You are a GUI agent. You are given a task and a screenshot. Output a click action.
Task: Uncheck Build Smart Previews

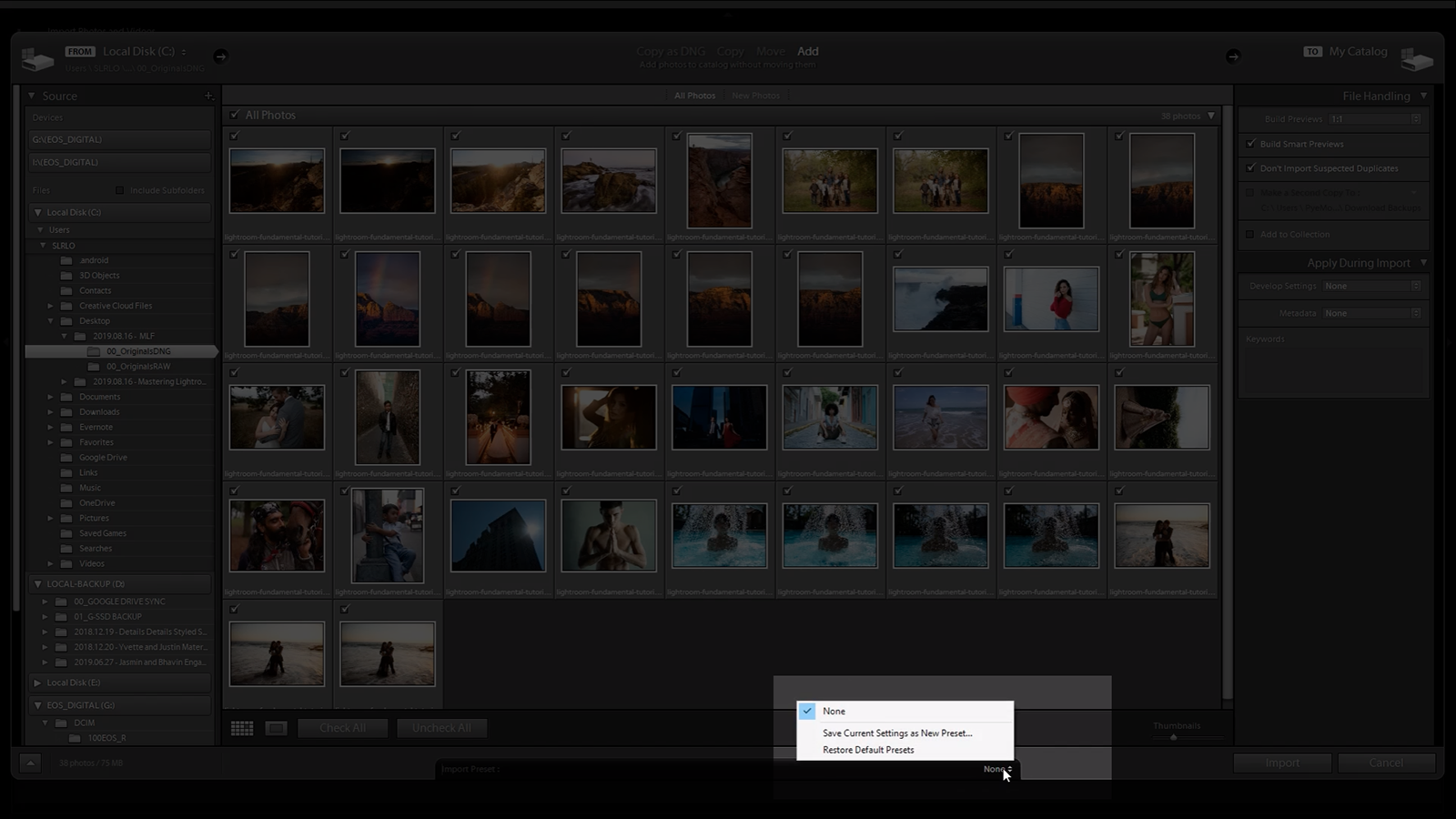pos(1250,143)
